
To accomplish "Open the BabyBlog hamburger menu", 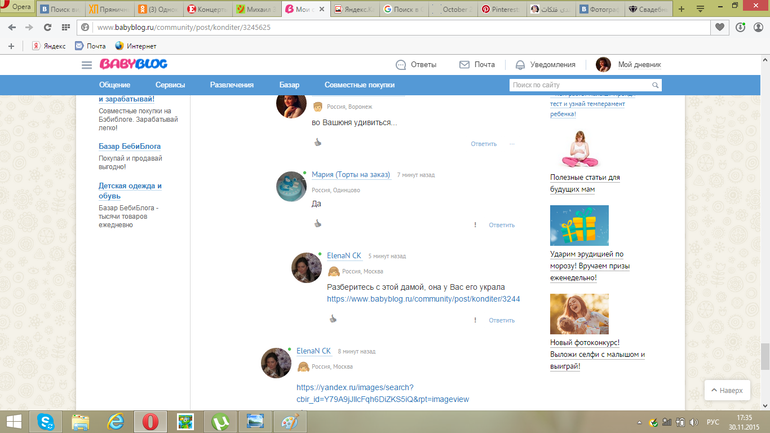I will (87, 64).
